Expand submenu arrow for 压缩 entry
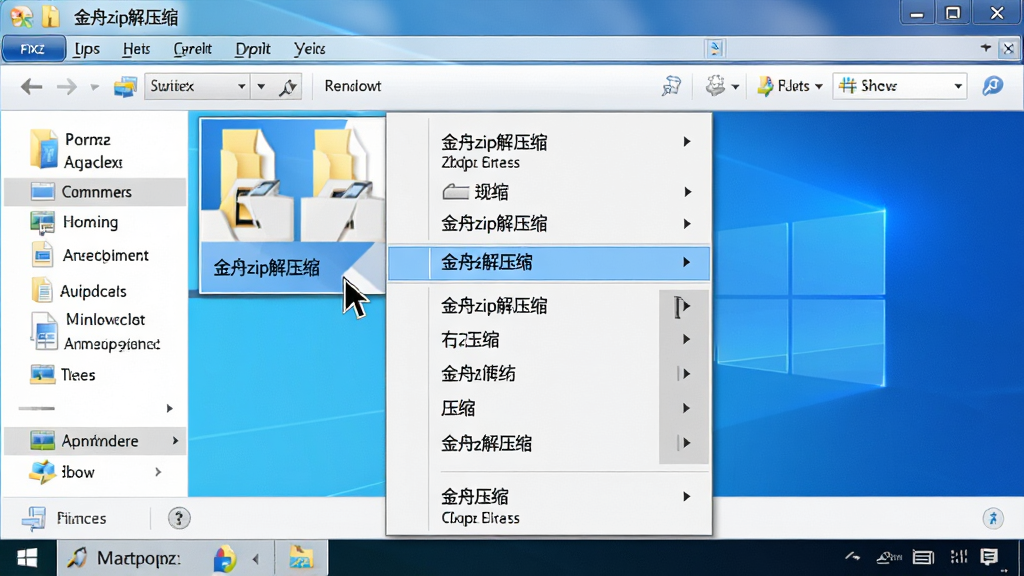 click(x=686, y=408)
